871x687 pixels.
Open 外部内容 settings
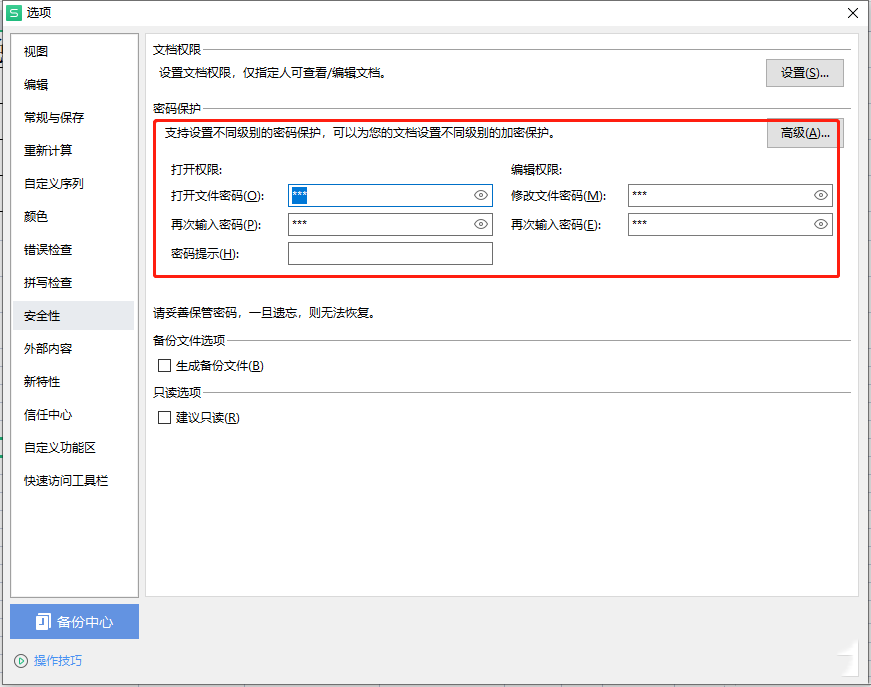[73, 349]
